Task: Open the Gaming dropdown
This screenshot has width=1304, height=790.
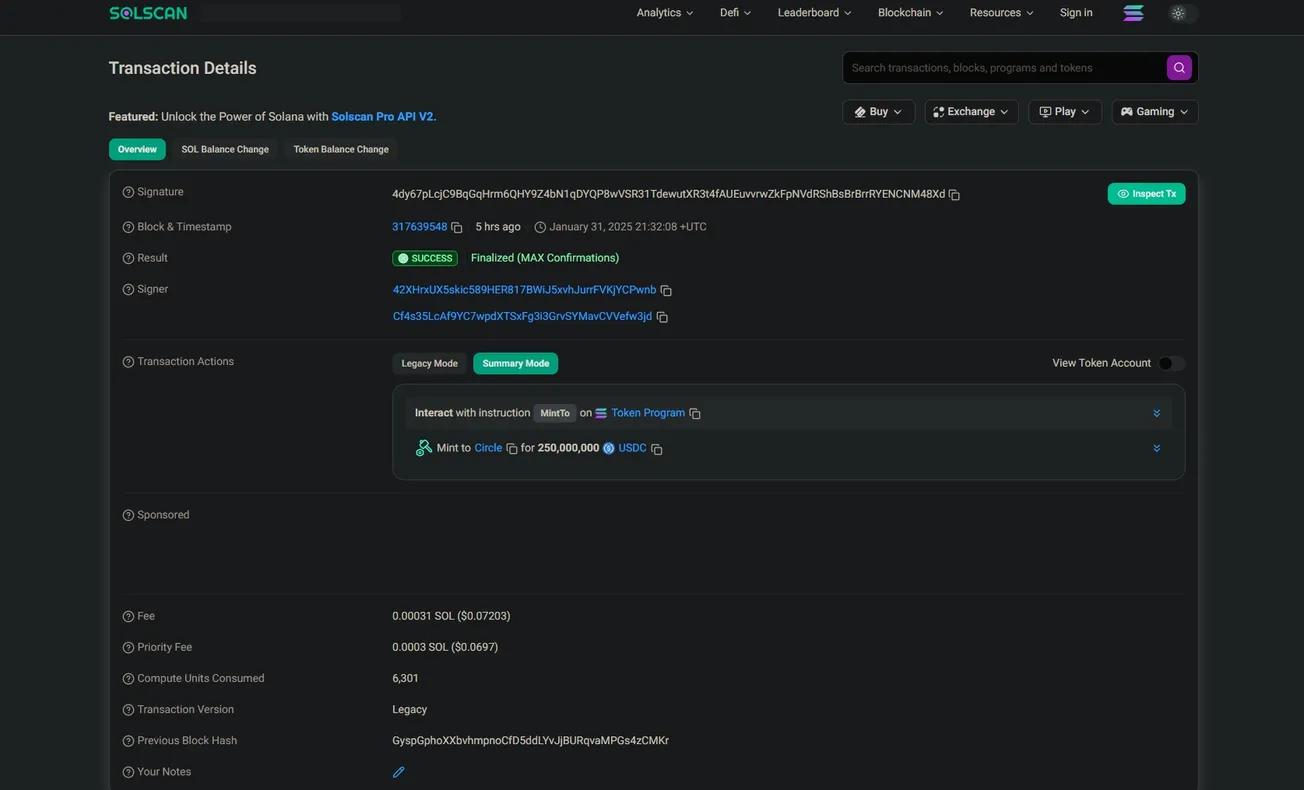Action: pos(1155,112)
